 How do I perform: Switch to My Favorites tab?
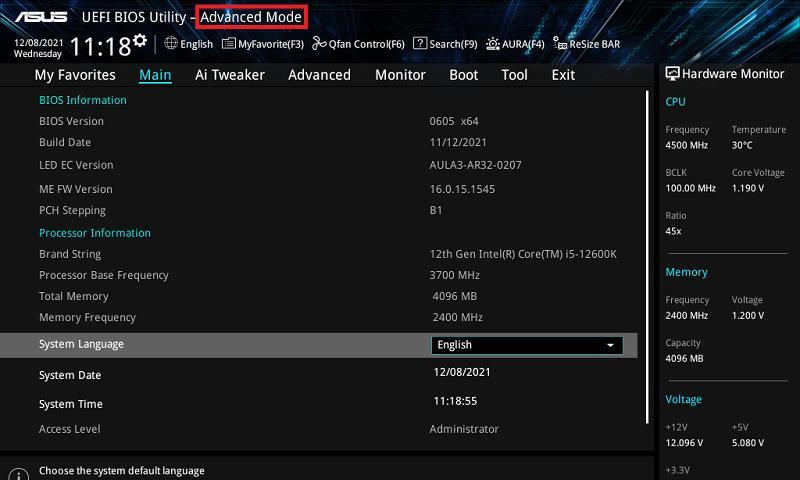(x=75, y=75)
